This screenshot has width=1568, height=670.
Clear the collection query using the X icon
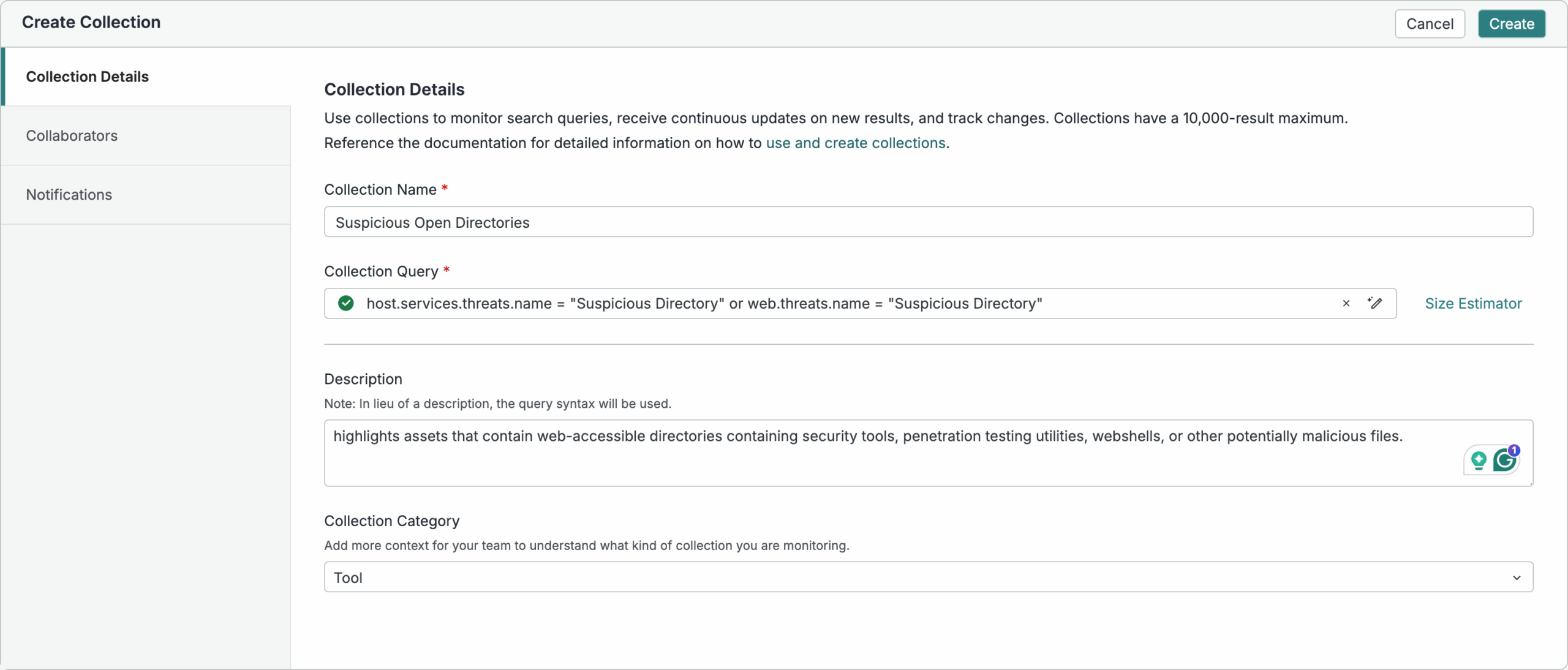(x=1346, y=303)
